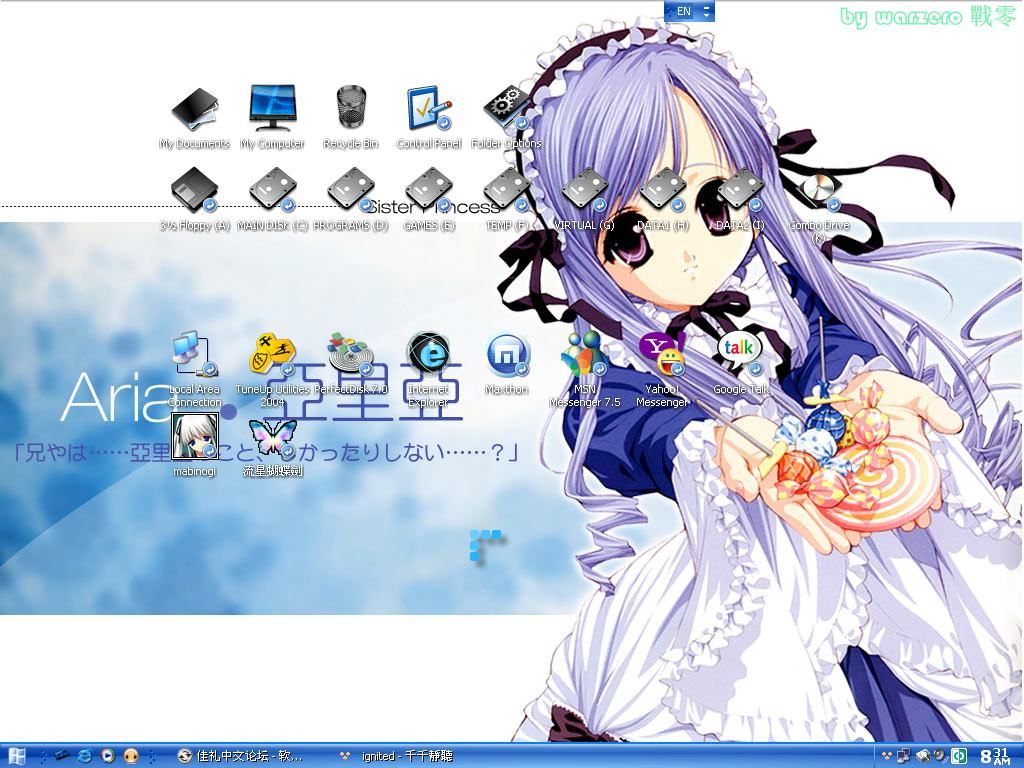Open the GAMES (E) drive shortcut

point(428,200)
